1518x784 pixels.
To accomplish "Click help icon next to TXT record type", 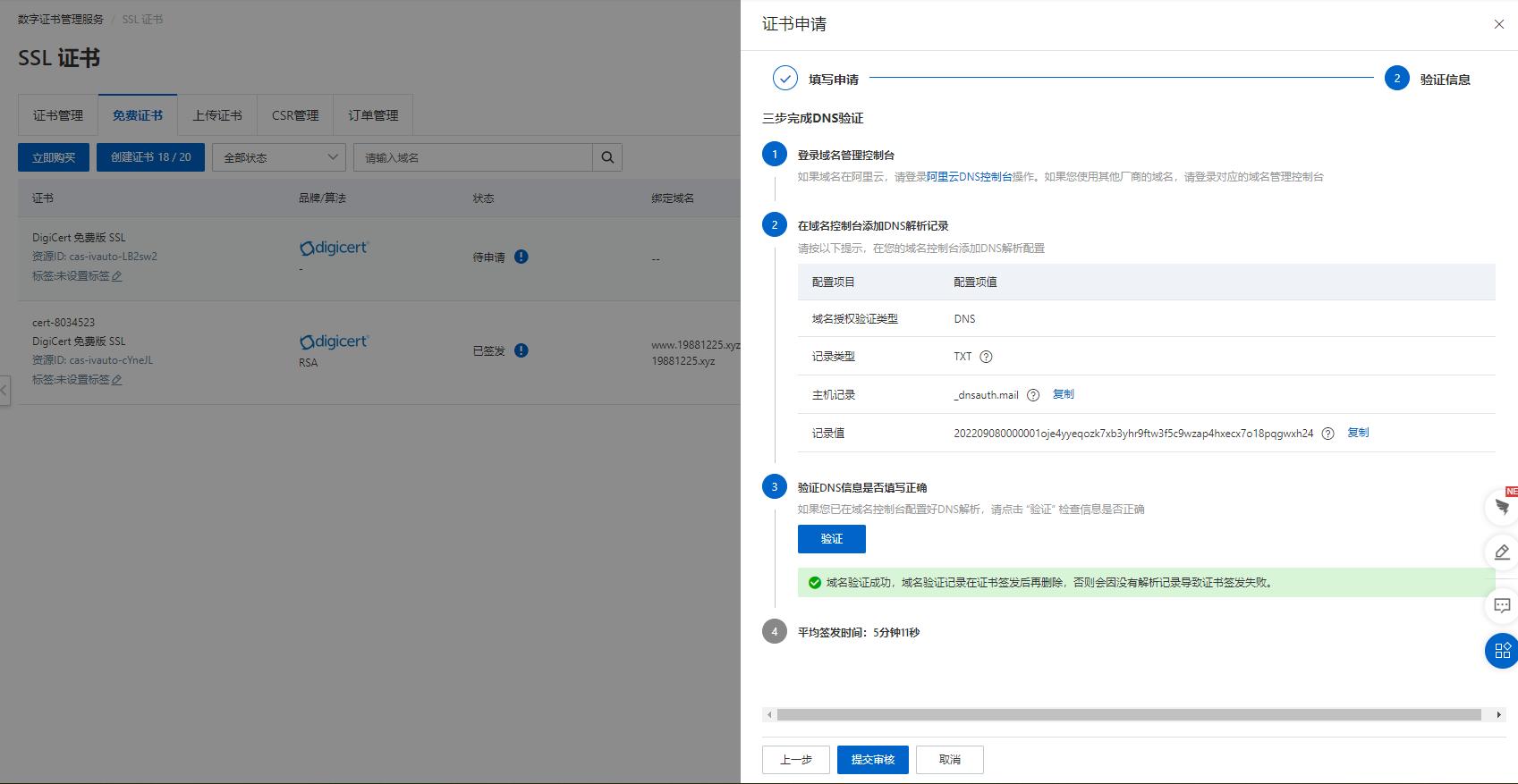I will [986, 357].
